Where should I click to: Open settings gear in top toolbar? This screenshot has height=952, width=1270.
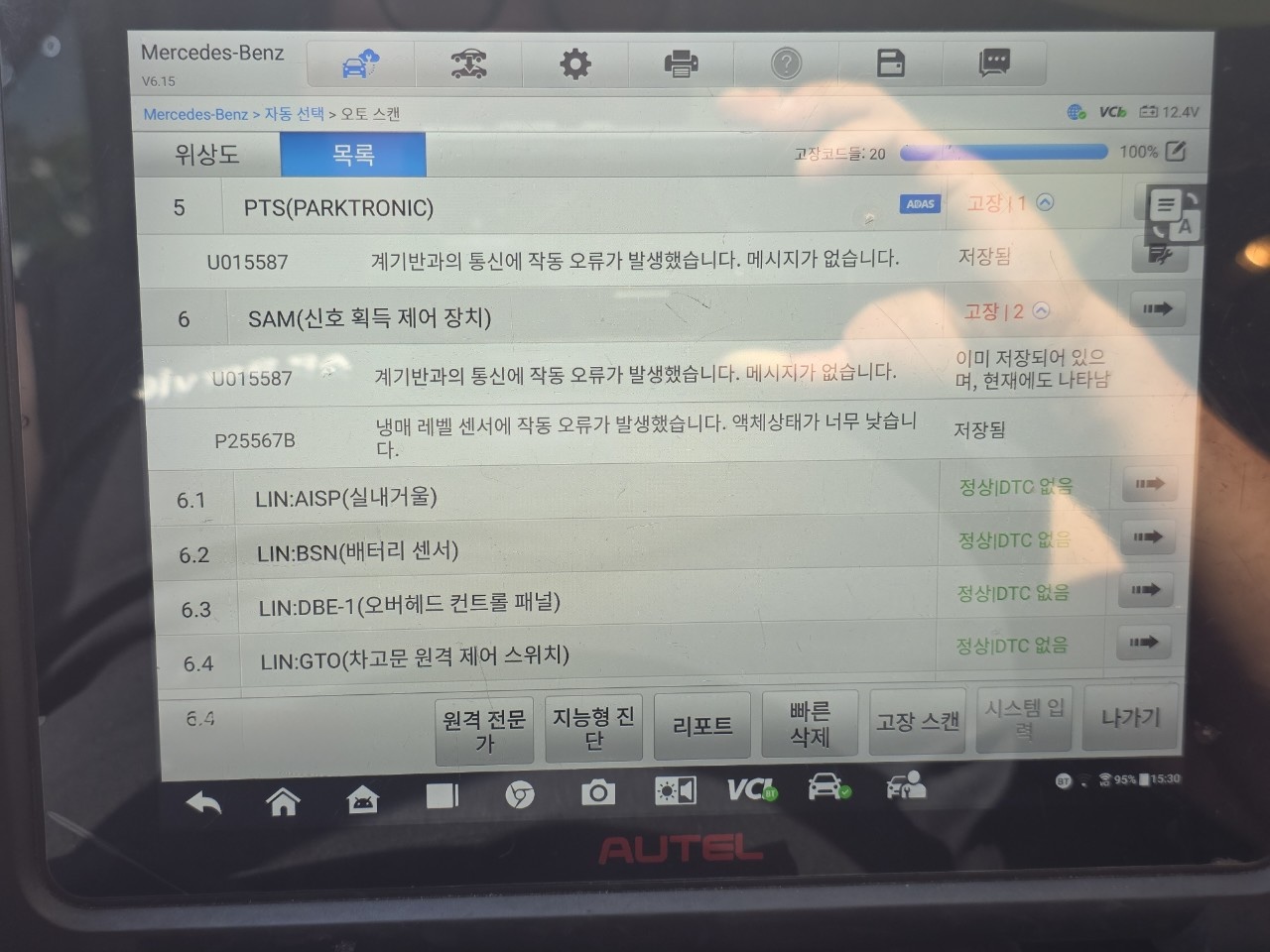pos(575,64)
